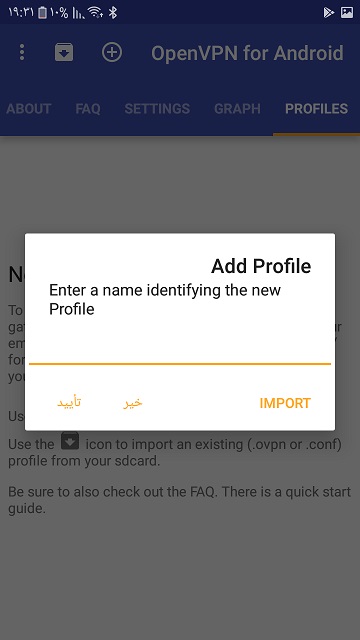The image size is (360, 640).
Task: Tap the Play Store notification icon
Action: (x=329, y=13)
